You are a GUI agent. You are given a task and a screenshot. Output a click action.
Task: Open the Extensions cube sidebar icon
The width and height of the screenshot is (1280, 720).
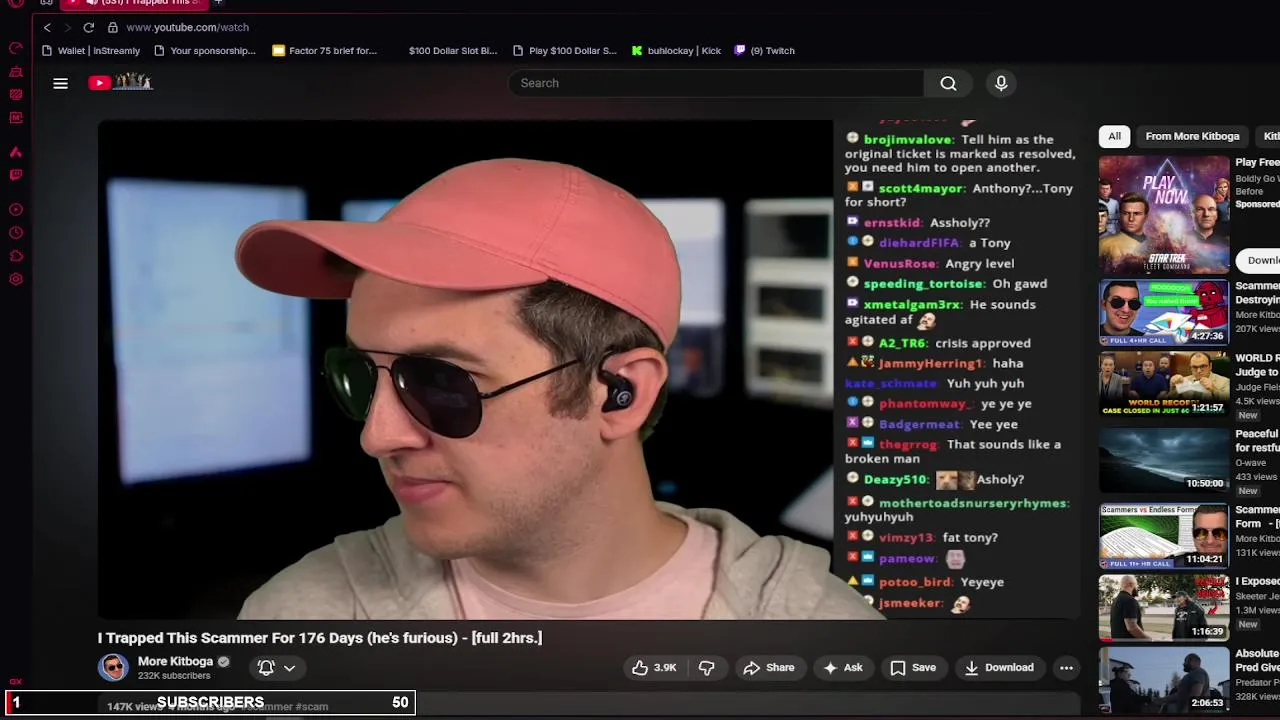coord(16,256)
